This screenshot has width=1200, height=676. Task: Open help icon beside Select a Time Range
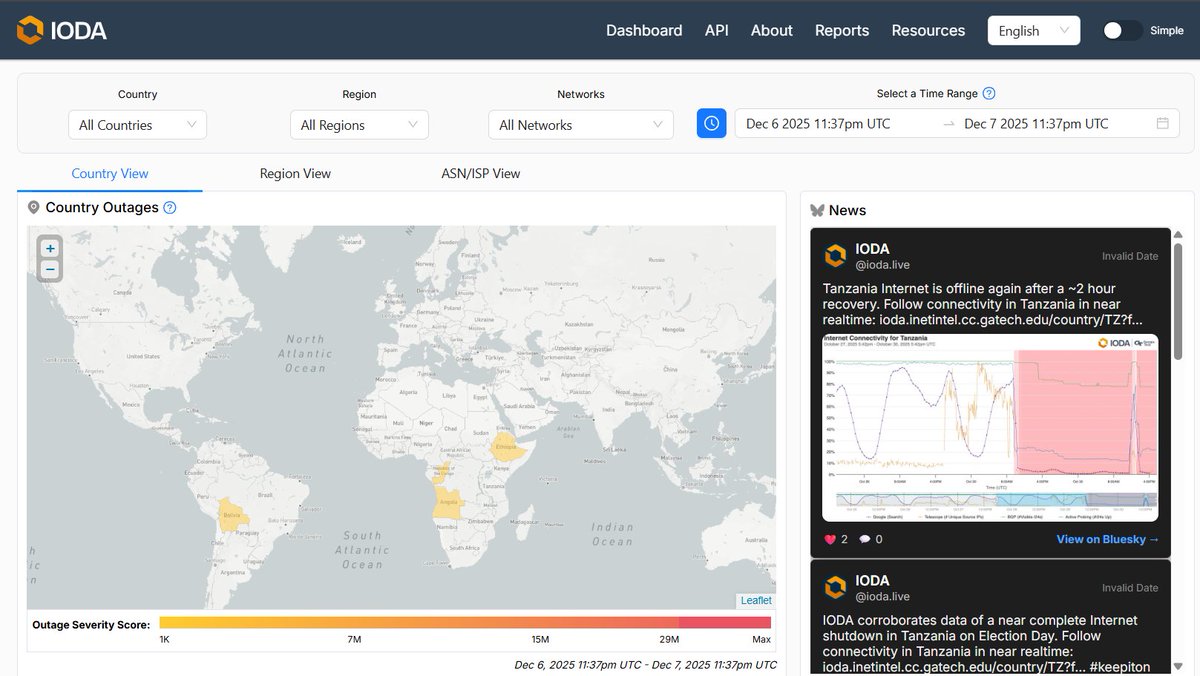tap(989, 94)
